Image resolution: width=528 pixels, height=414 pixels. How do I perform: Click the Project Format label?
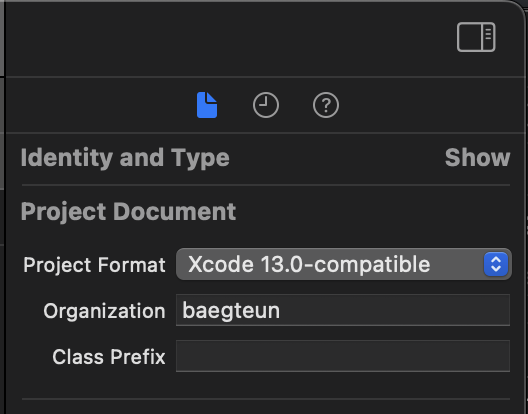coord(94,265)
